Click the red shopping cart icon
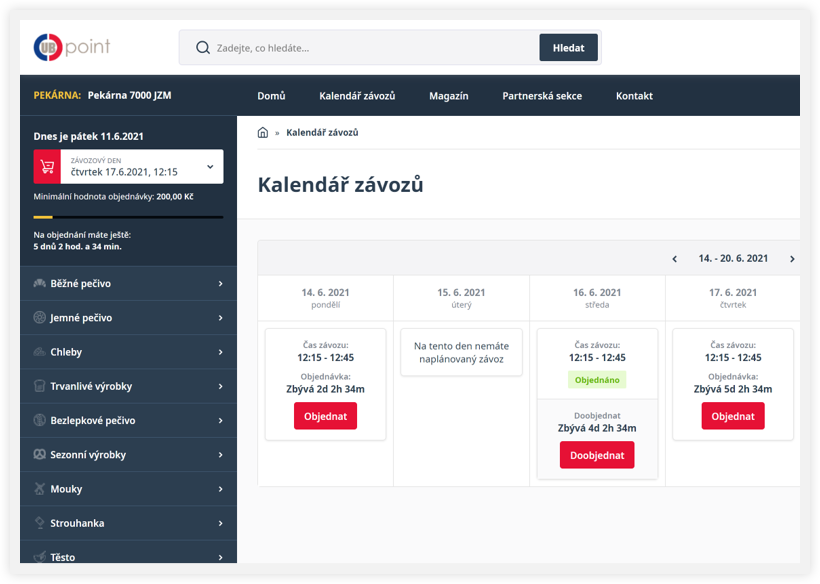 47,167
